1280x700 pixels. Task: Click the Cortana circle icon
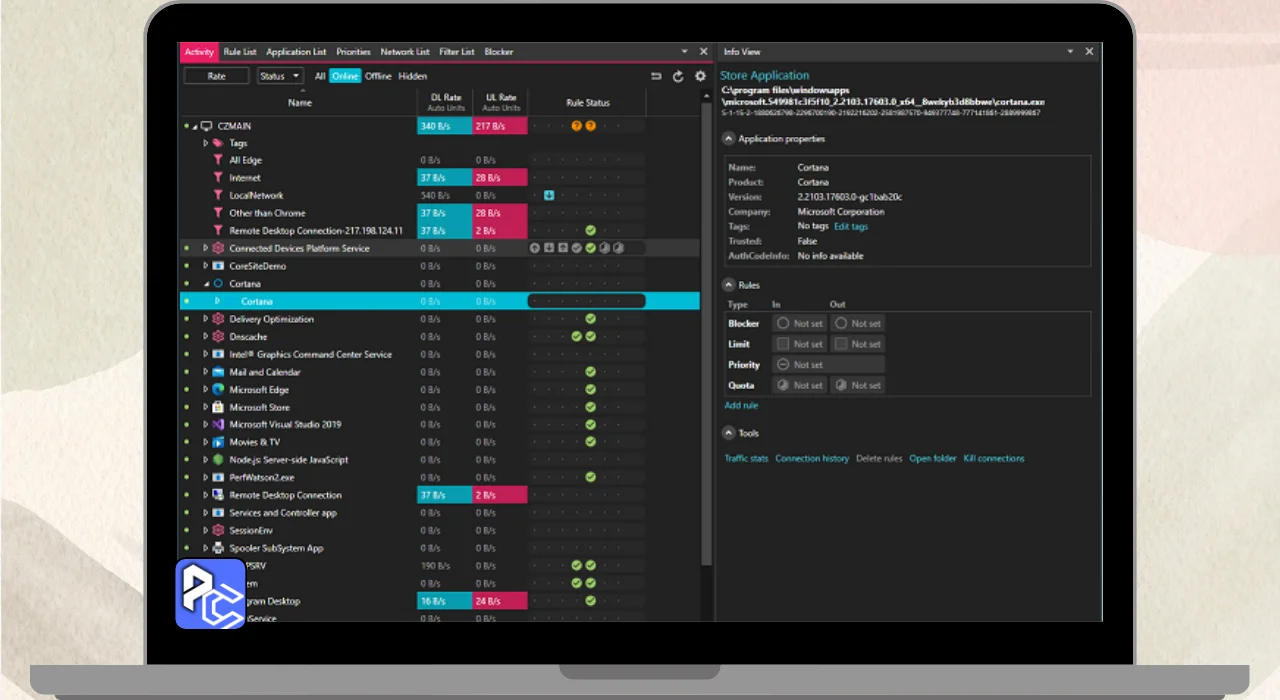pyautogui.click(x=218, y=284)
